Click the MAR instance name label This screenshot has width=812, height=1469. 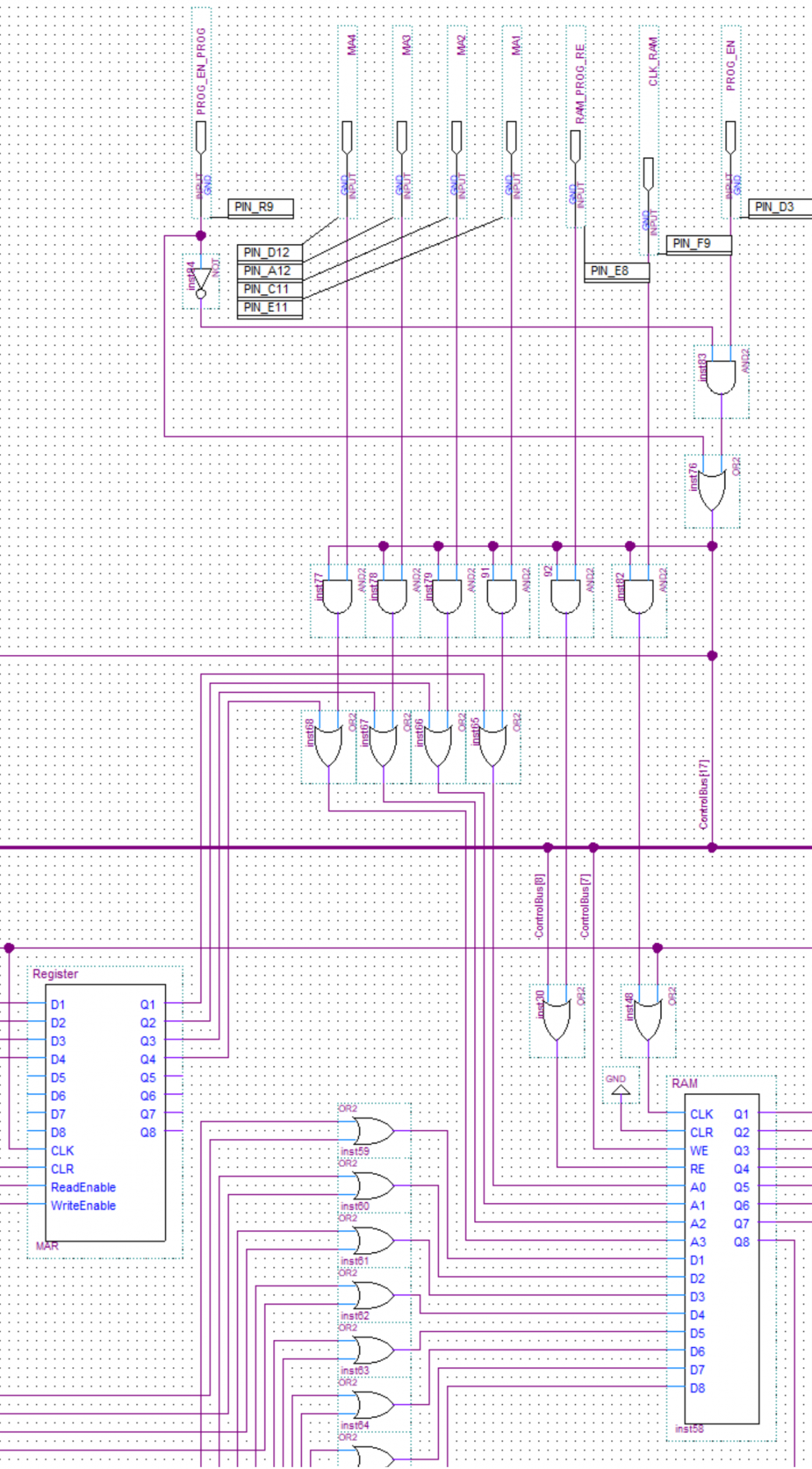coord(47,1246)
